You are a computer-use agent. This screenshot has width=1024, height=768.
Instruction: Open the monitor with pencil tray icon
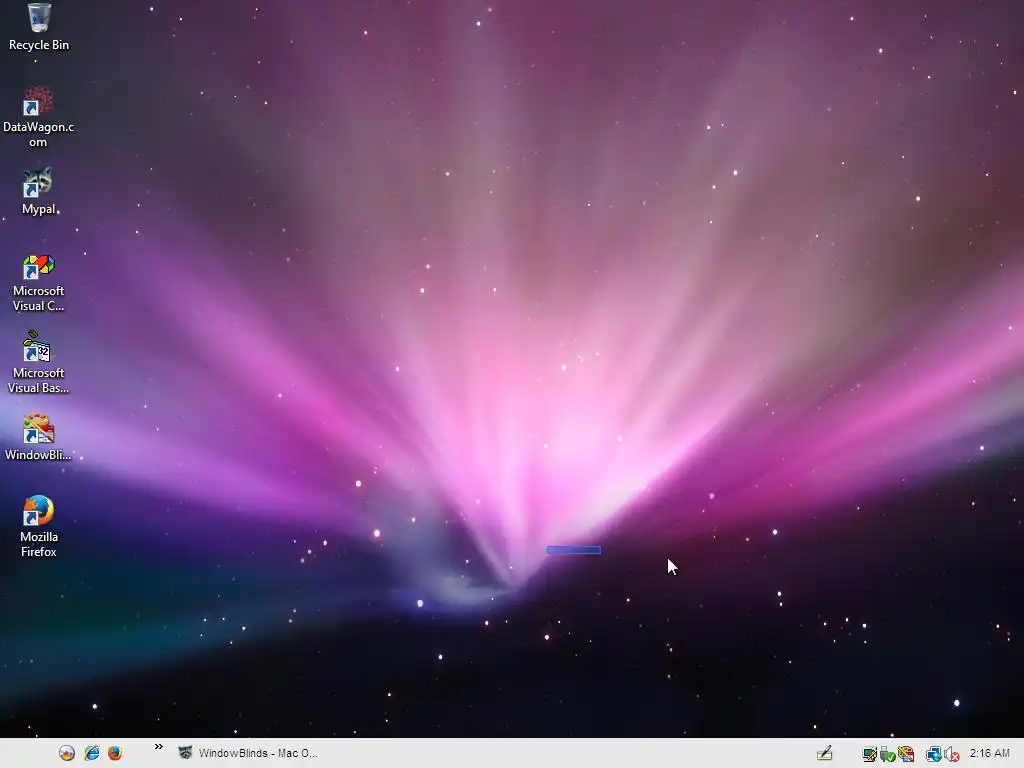point(869,754)
